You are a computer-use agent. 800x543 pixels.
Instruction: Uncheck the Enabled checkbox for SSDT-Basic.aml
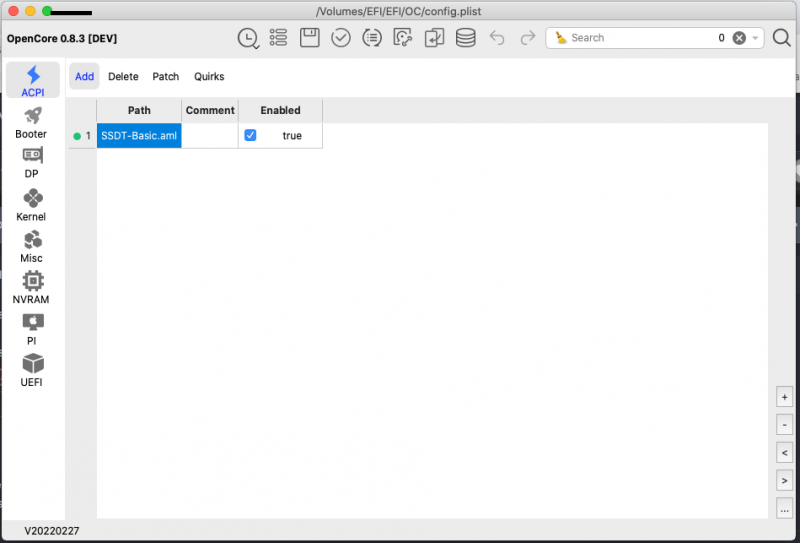coord(250,135)
